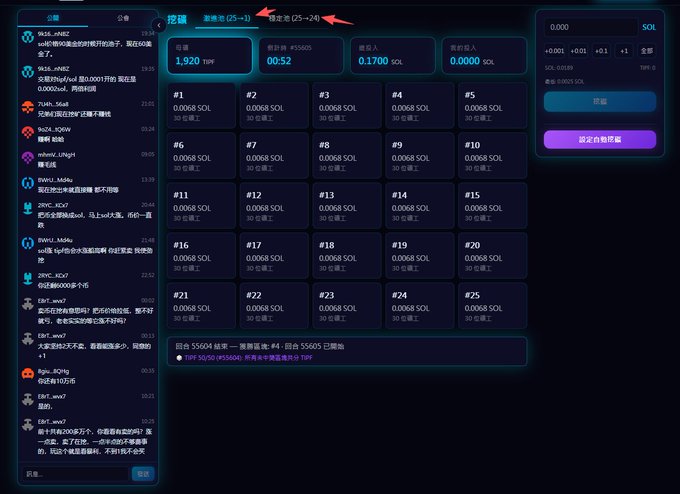Select the 激進池 (25→1) pool tab
The height and width of the screenshot is (494, 680).
pyautogui.click(x=227, y=18)
